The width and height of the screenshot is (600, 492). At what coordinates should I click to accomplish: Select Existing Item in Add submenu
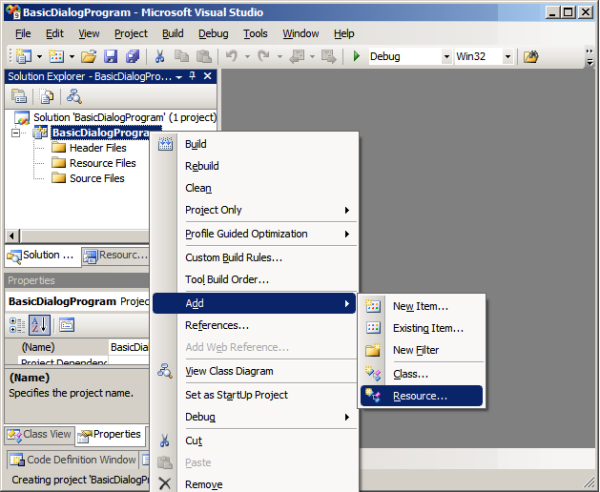(x=422, y=328)
